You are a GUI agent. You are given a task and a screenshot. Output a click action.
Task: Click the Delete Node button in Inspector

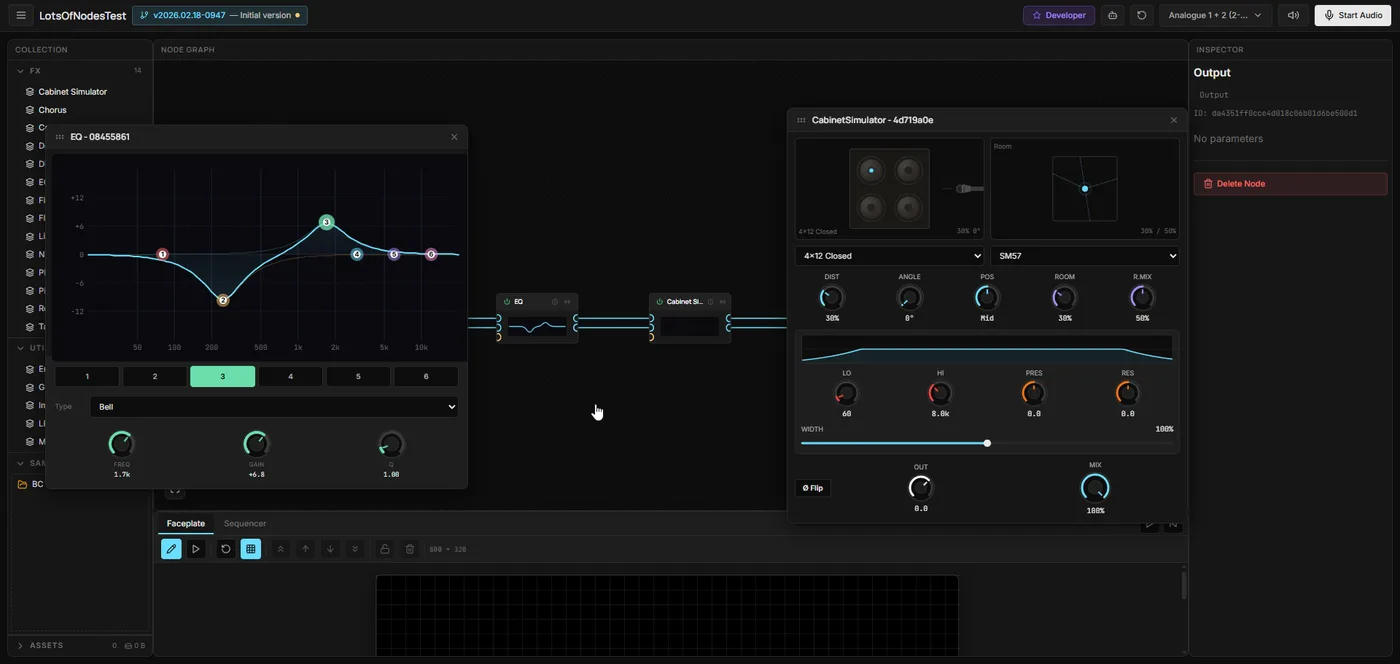(x=1289, y=183)
